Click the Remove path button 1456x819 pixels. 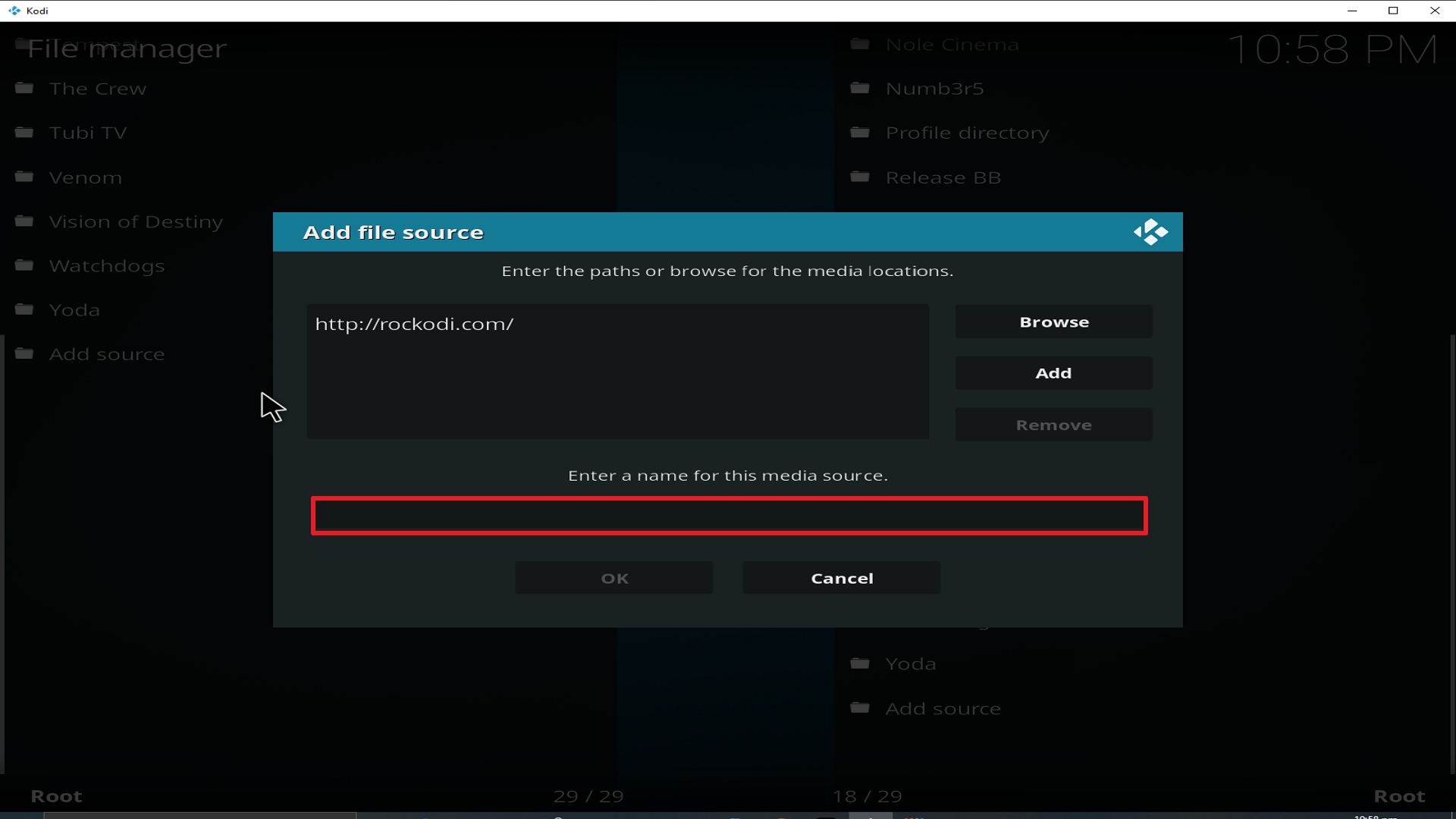[1054, 425]
